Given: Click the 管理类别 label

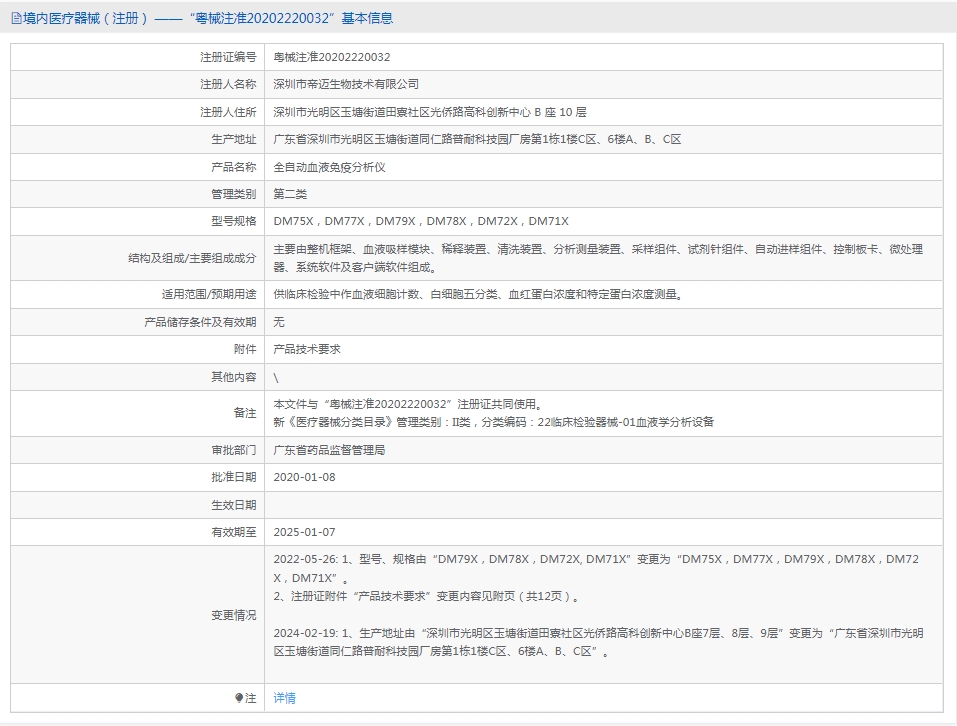Looking at the screenshot, I should point(234,194).
